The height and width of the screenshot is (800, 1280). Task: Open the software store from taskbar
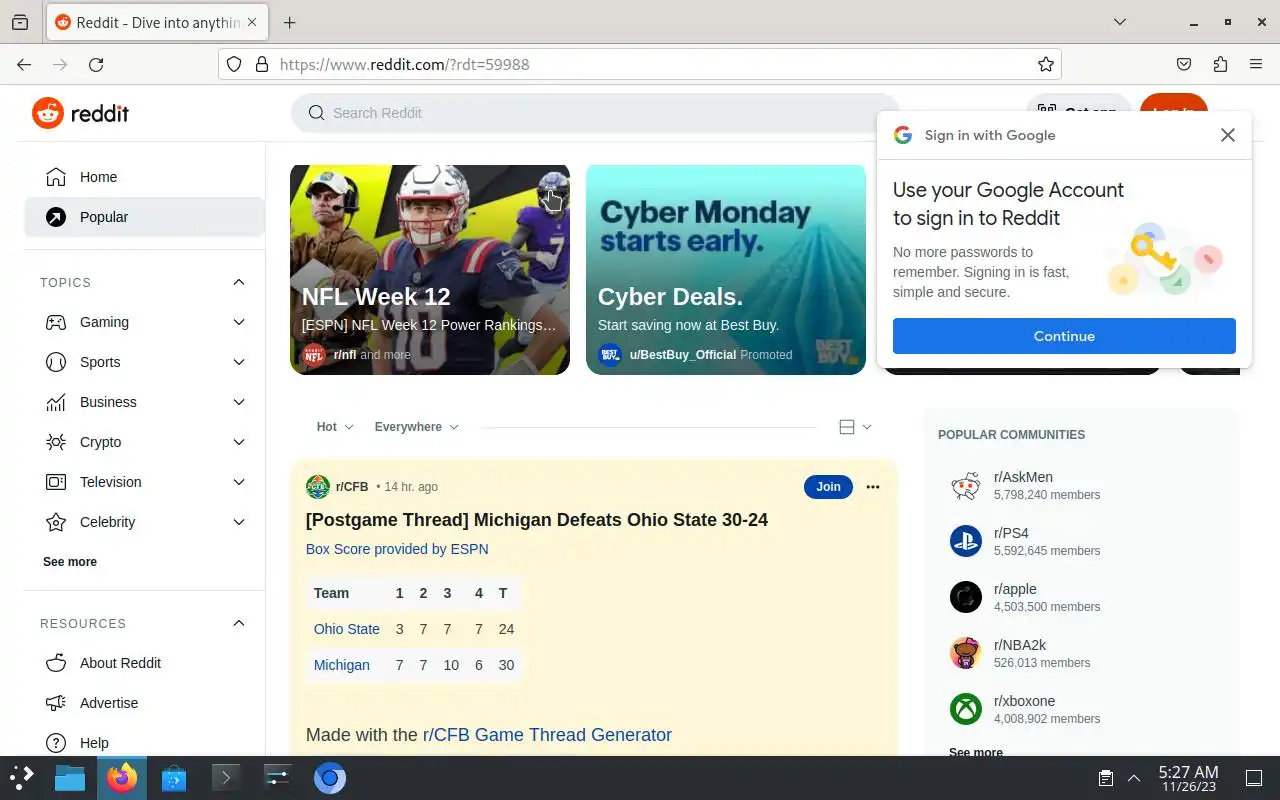[x=174, y=778]
